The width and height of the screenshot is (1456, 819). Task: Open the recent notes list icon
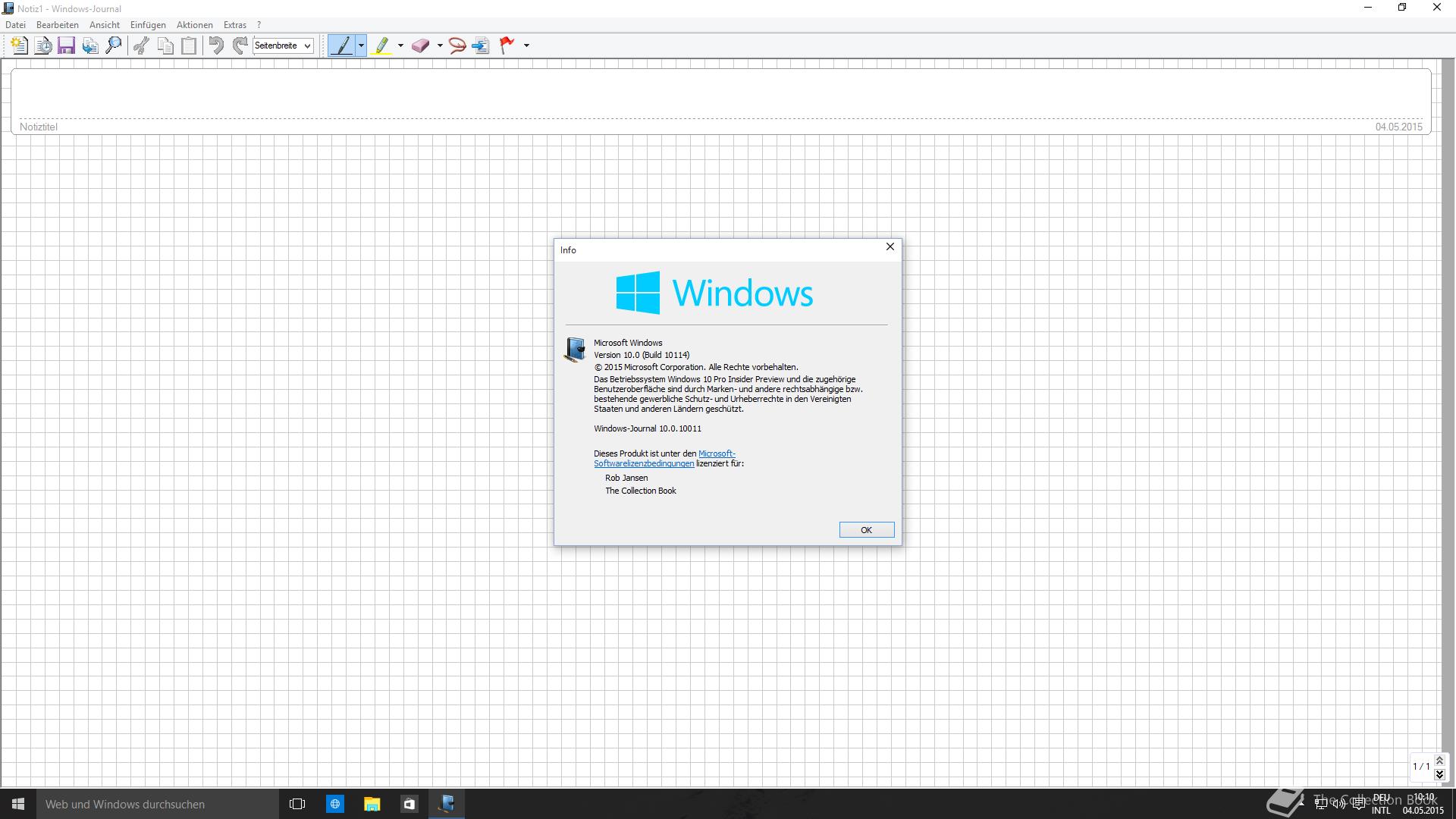tap(43, 45)
